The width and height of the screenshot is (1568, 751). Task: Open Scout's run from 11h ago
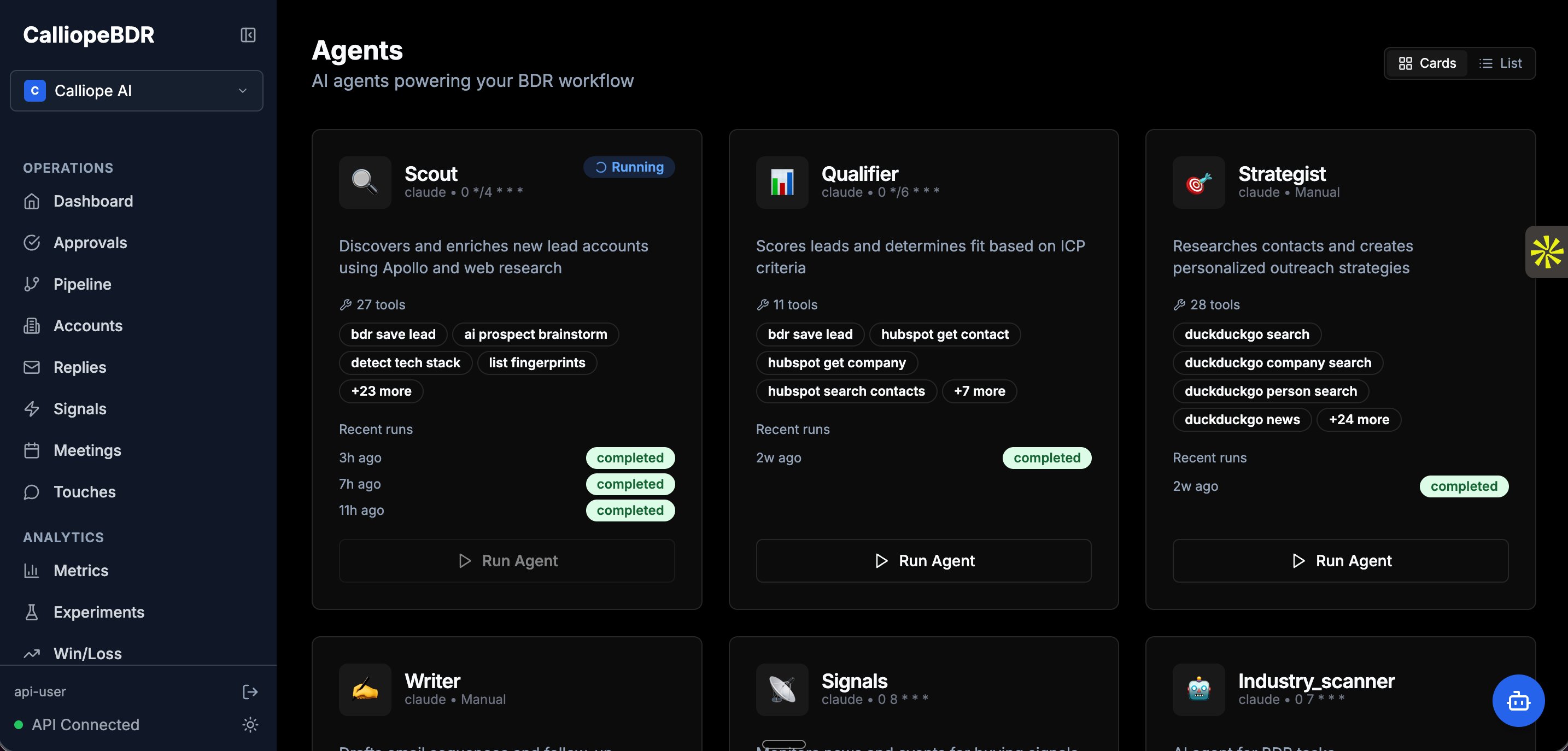pos(506,510)
